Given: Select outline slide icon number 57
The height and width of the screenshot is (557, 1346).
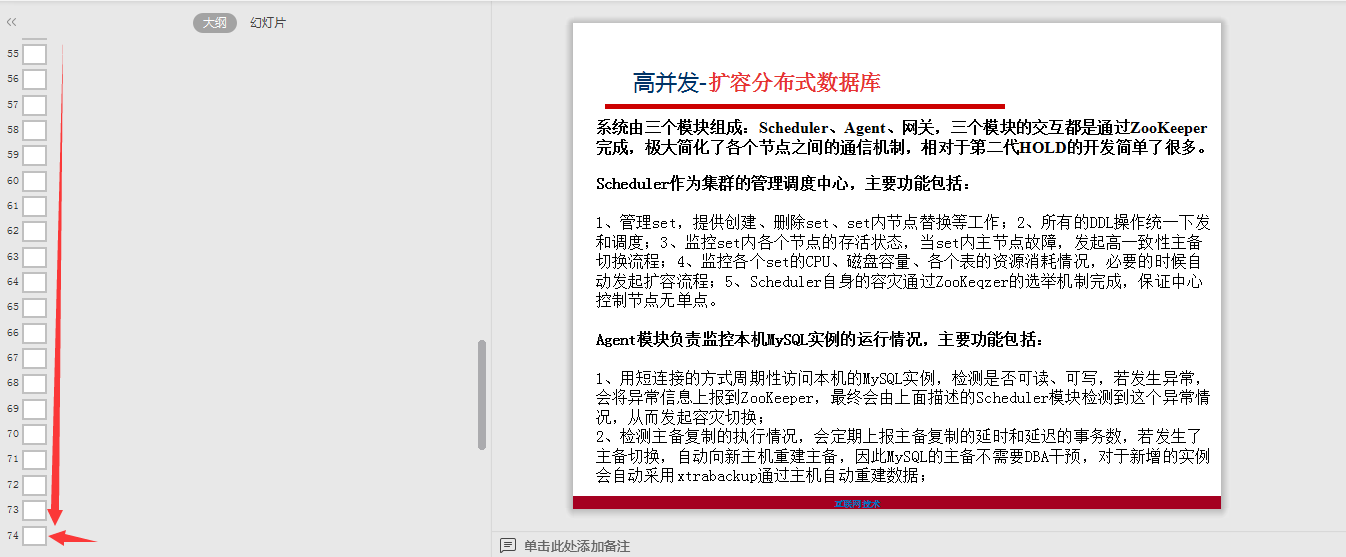Looking at the screenshot, I should (x=35, y=105).
